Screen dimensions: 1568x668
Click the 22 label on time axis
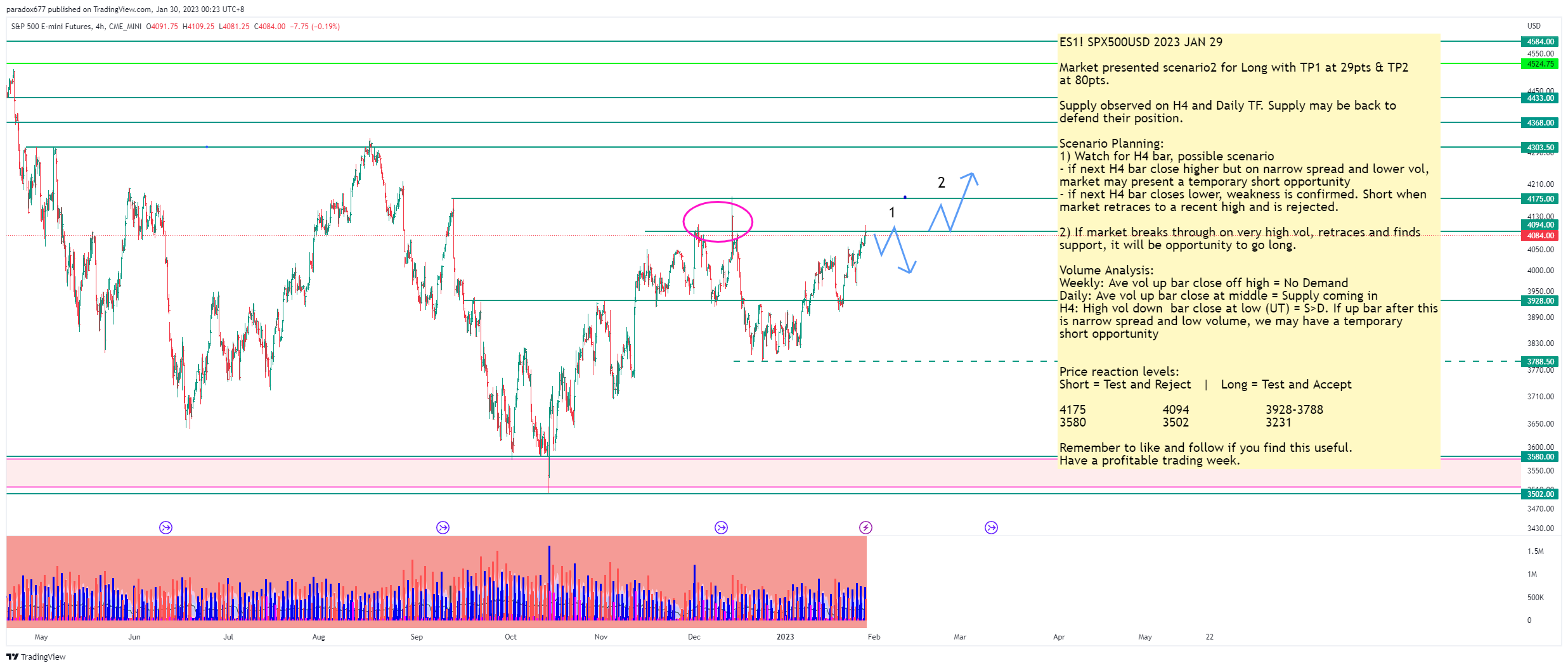click(x=1210, y=637)
